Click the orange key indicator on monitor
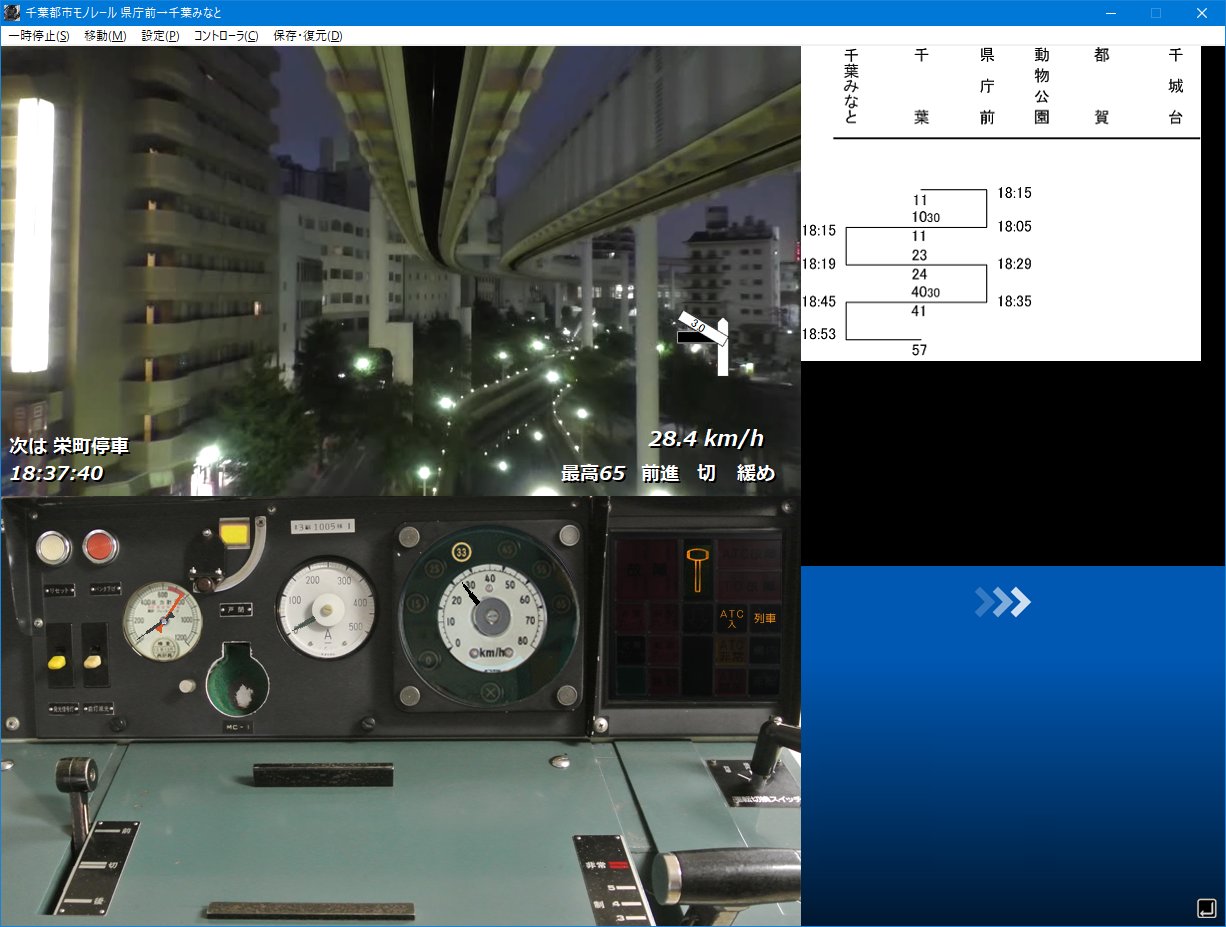Viewport: 1226px width, 927px height. (698, 570)
